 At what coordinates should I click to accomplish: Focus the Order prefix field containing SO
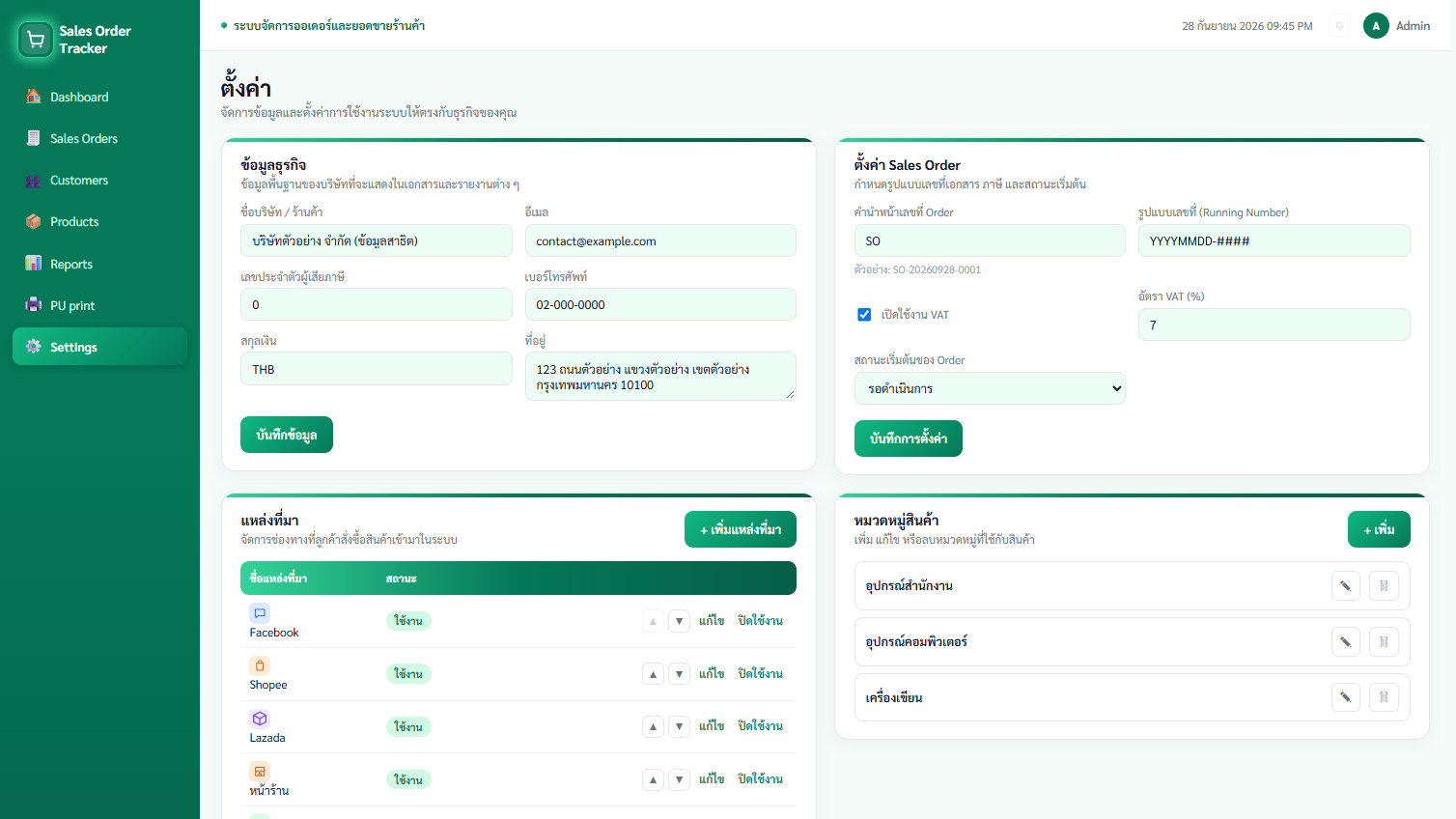(x=990, y=240)
